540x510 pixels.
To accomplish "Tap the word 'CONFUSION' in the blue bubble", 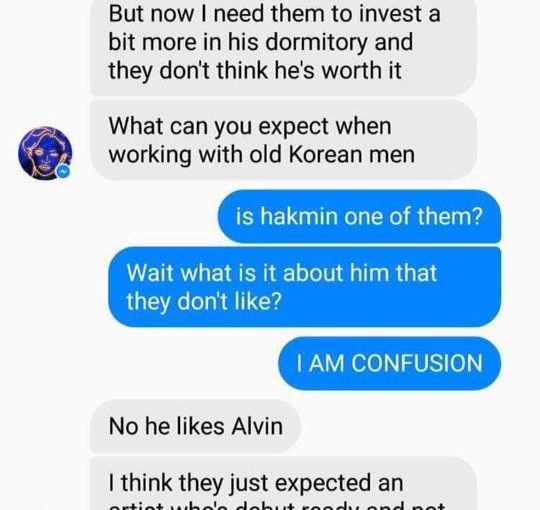I will pyautogui.click(x=417, y=363).
